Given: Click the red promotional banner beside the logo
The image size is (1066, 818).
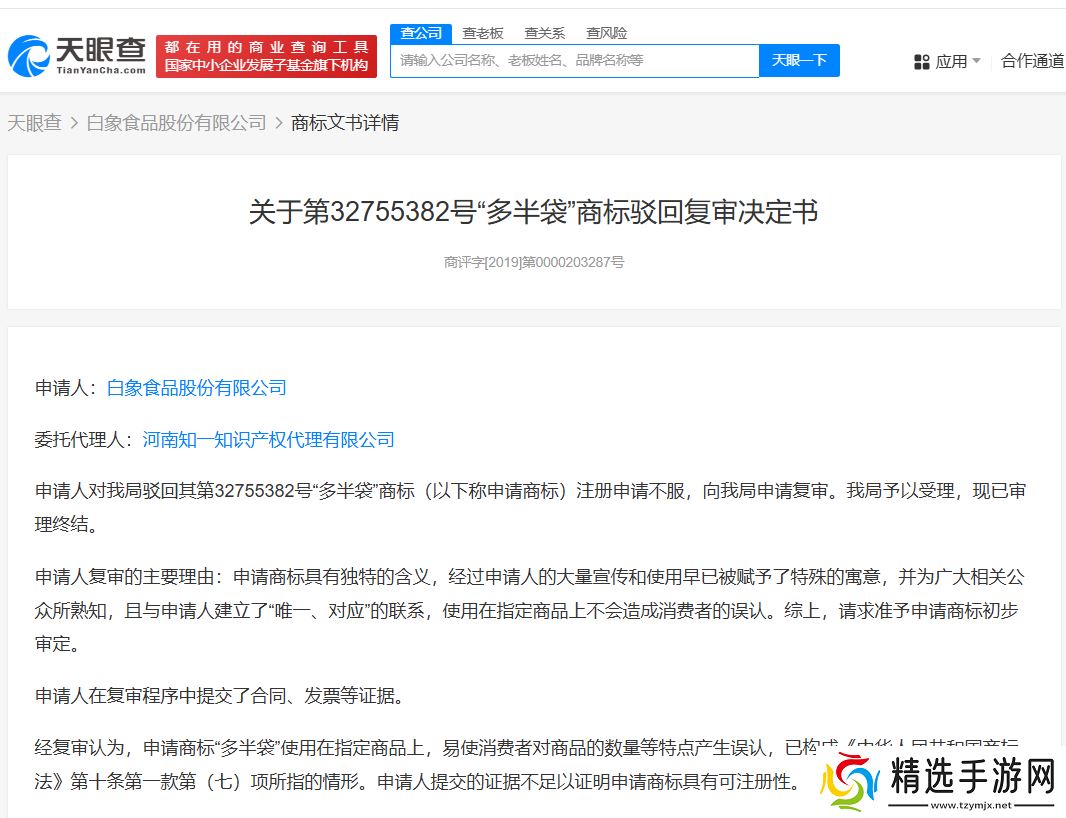Looking at the screenshot, I should 266,56.
